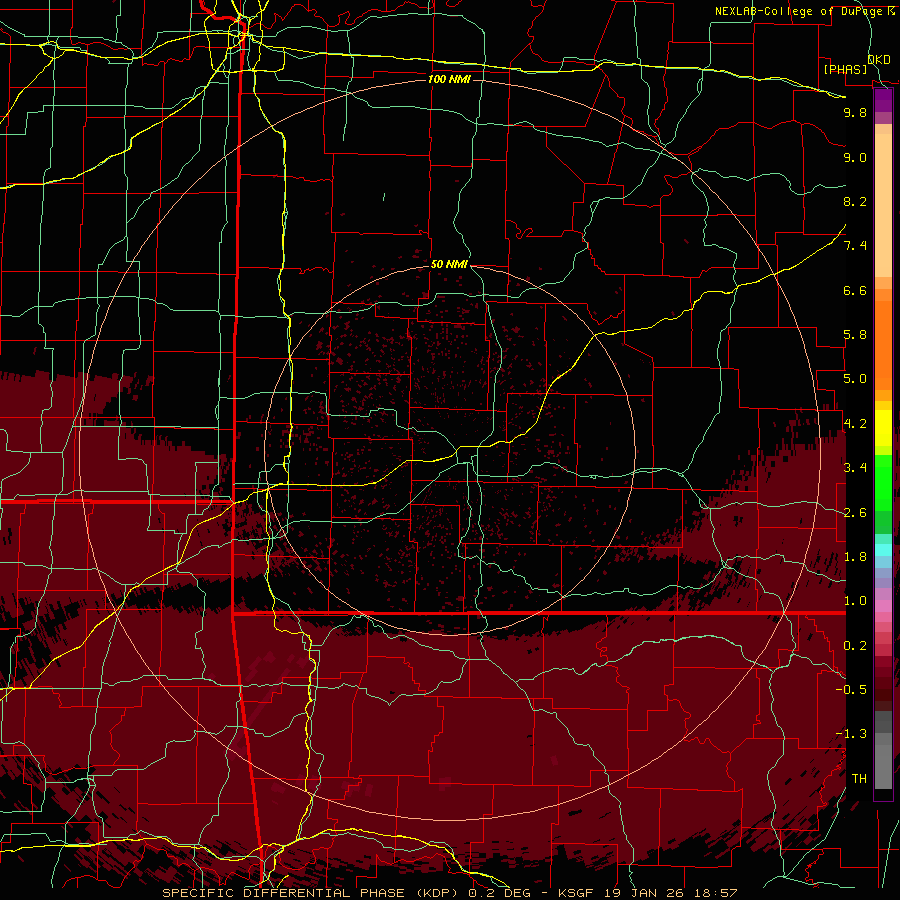Screen dimensions: 900x900
Task: Click the KSGF station identifier in caption
Action: (x=575, y=893)
